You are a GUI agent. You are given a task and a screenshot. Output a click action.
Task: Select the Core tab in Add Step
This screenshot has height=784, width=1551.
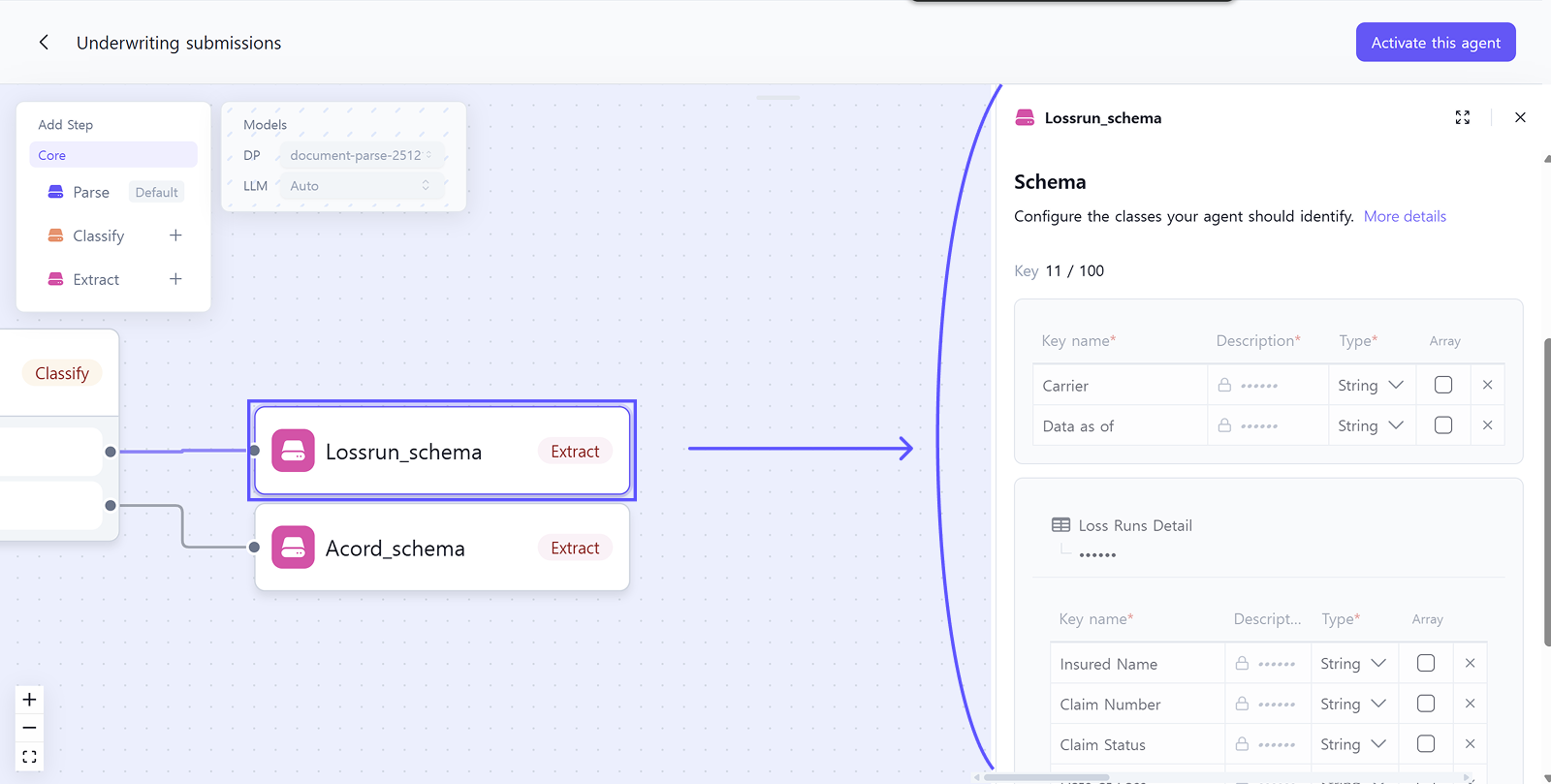(x=113, y=155)
